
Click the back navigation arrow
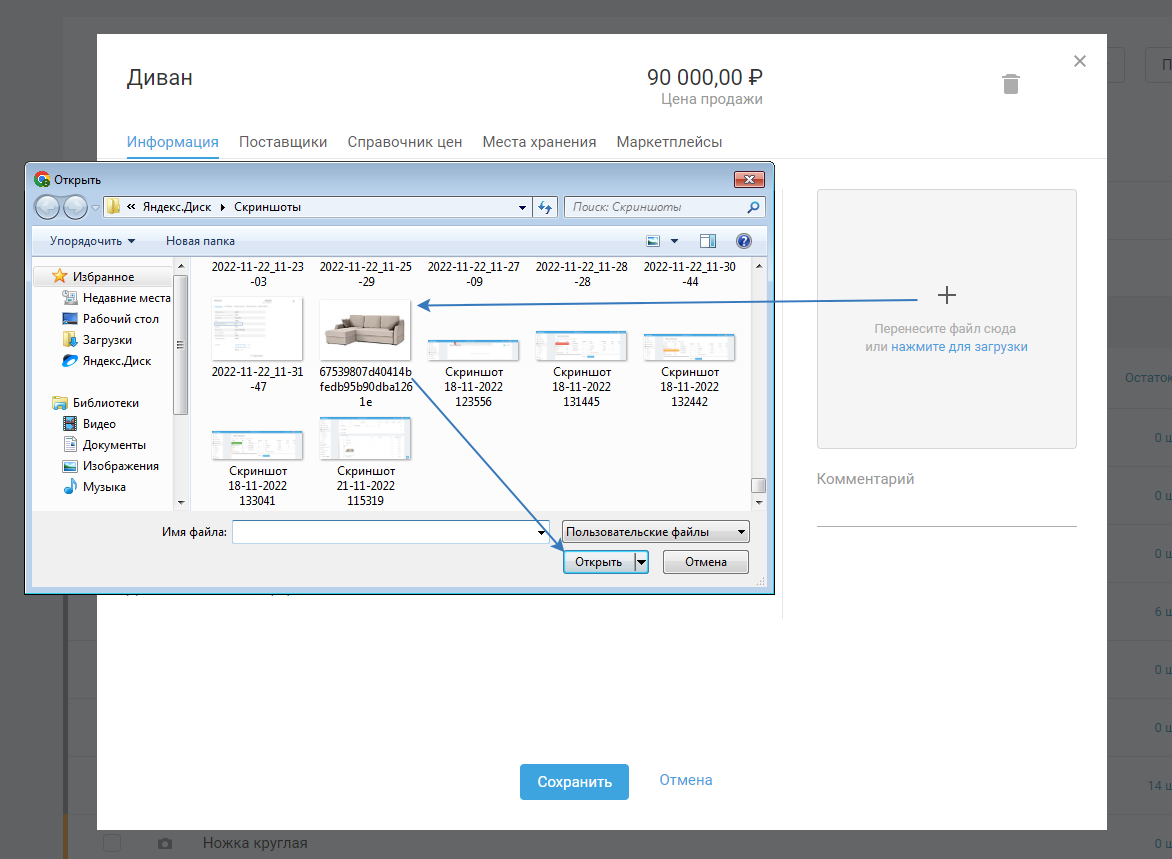47,207
